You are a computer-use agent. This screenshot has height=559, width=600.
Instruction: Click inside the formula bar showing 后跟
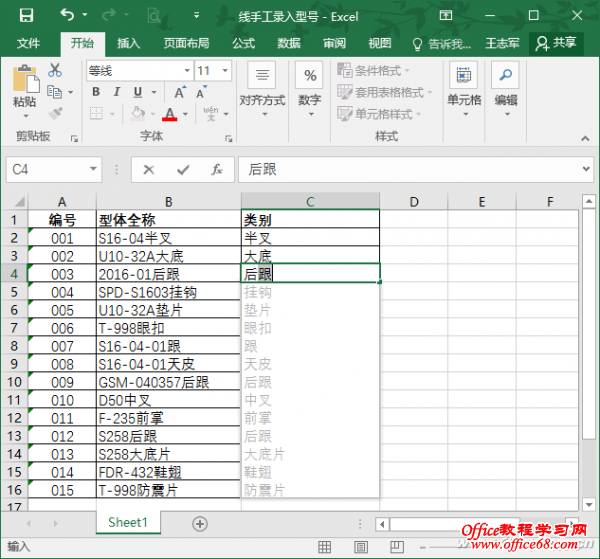click(400, 170)
